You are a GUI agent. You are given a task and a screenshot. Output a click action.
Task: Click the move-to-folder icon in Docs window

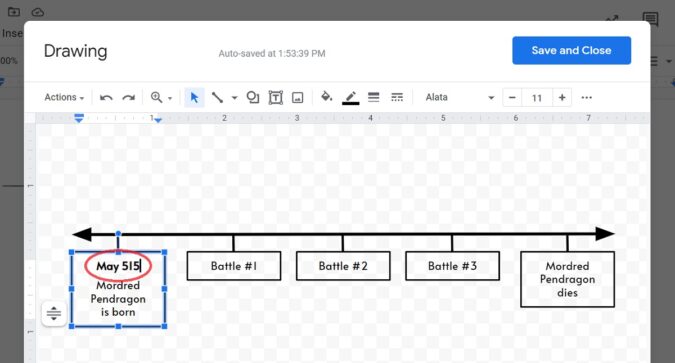click(x=14, y=12)
